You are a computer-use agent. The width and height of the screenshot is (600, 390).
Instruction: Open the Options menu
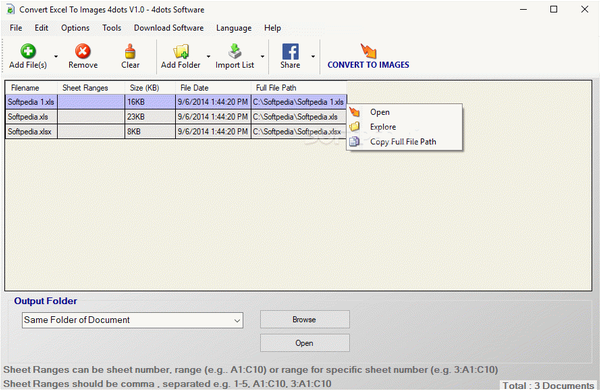click(75, 28)
